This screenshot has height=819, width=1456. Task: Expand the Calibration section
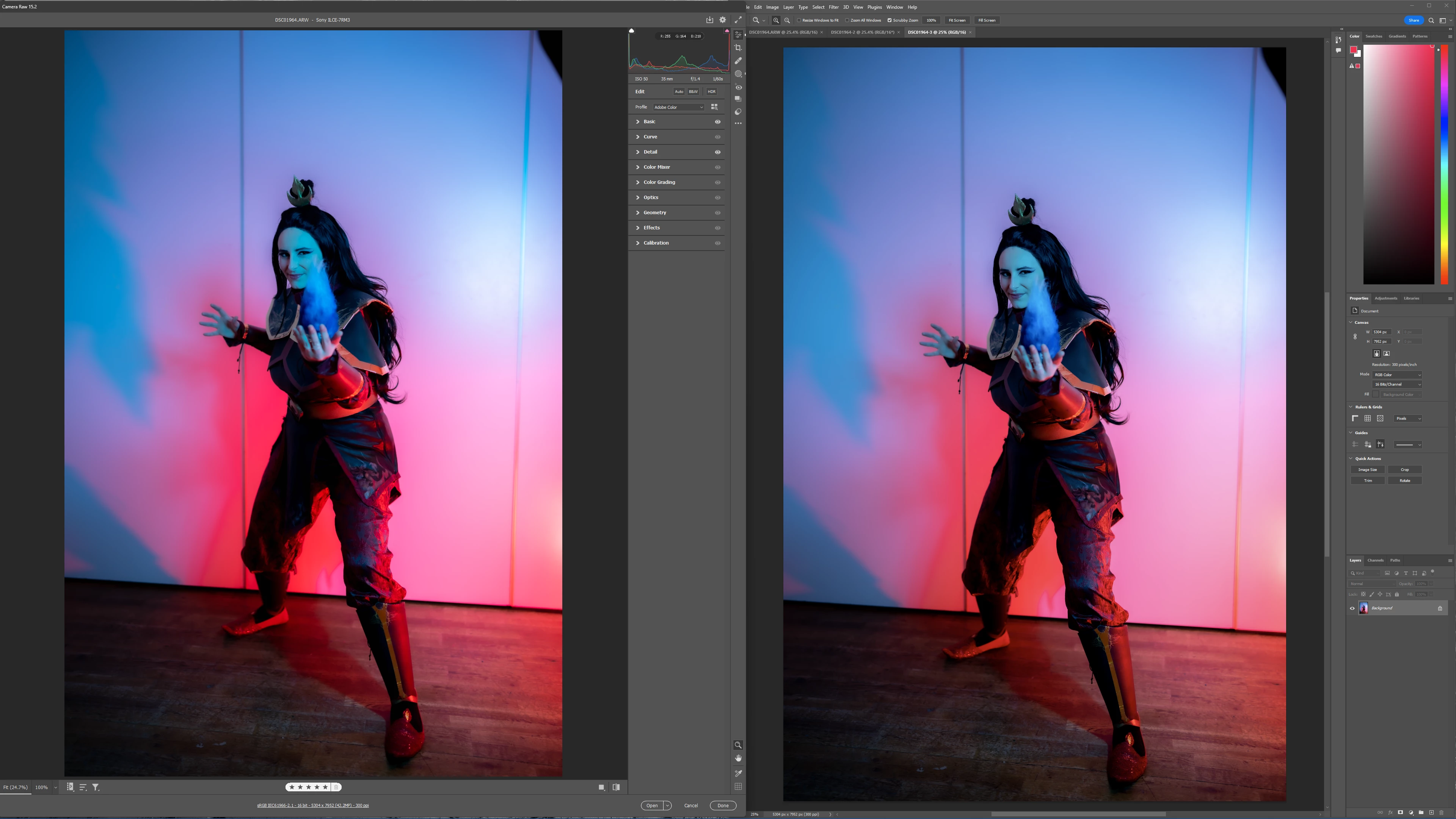(656, 243)
